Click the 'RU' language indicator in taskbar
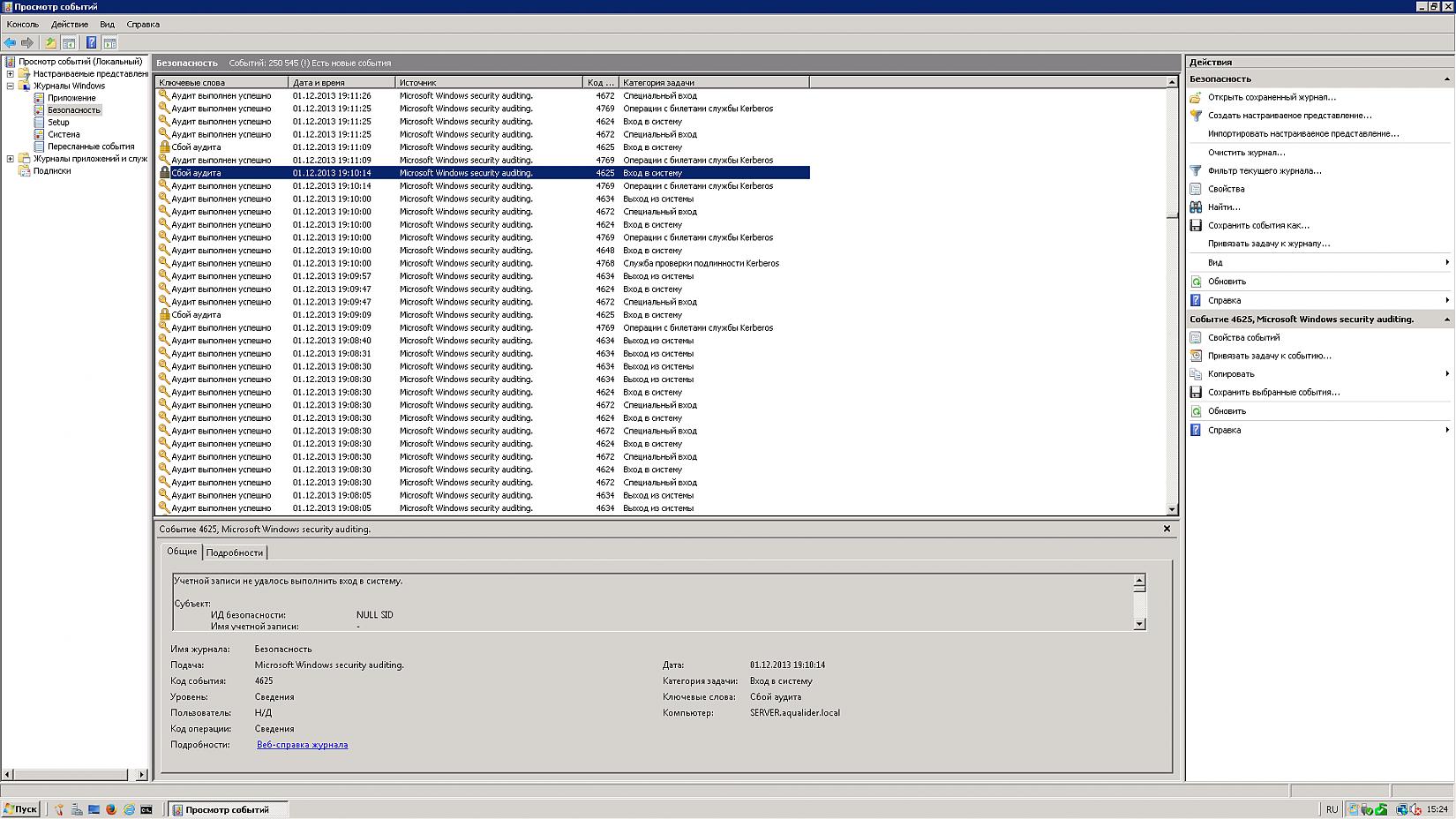Image resolution: width=1456 pixels, height=819 pixels. tap(1332, 809)
